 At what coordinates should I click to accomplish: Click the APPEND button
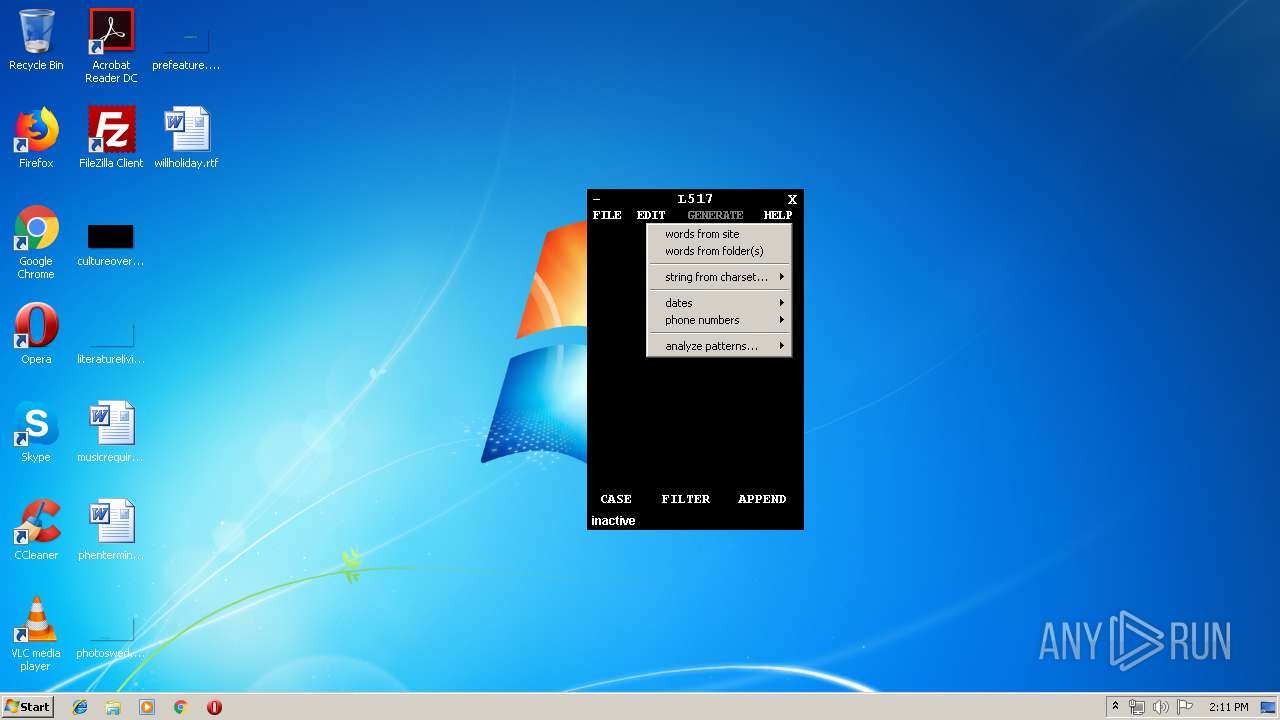762,499
